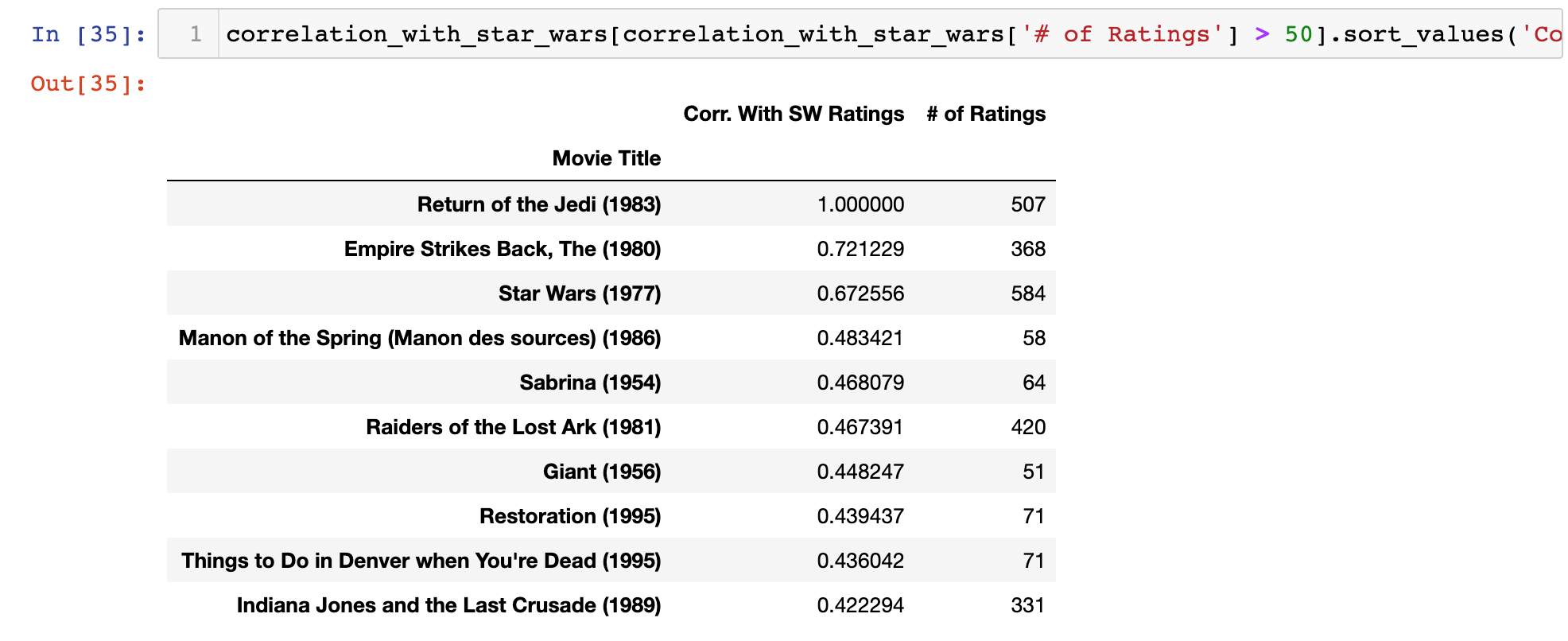The height and width of the screenshot is (641, 1568).
Task: Click line number 1 in the code cell
Action: click(x=196, y=34)
